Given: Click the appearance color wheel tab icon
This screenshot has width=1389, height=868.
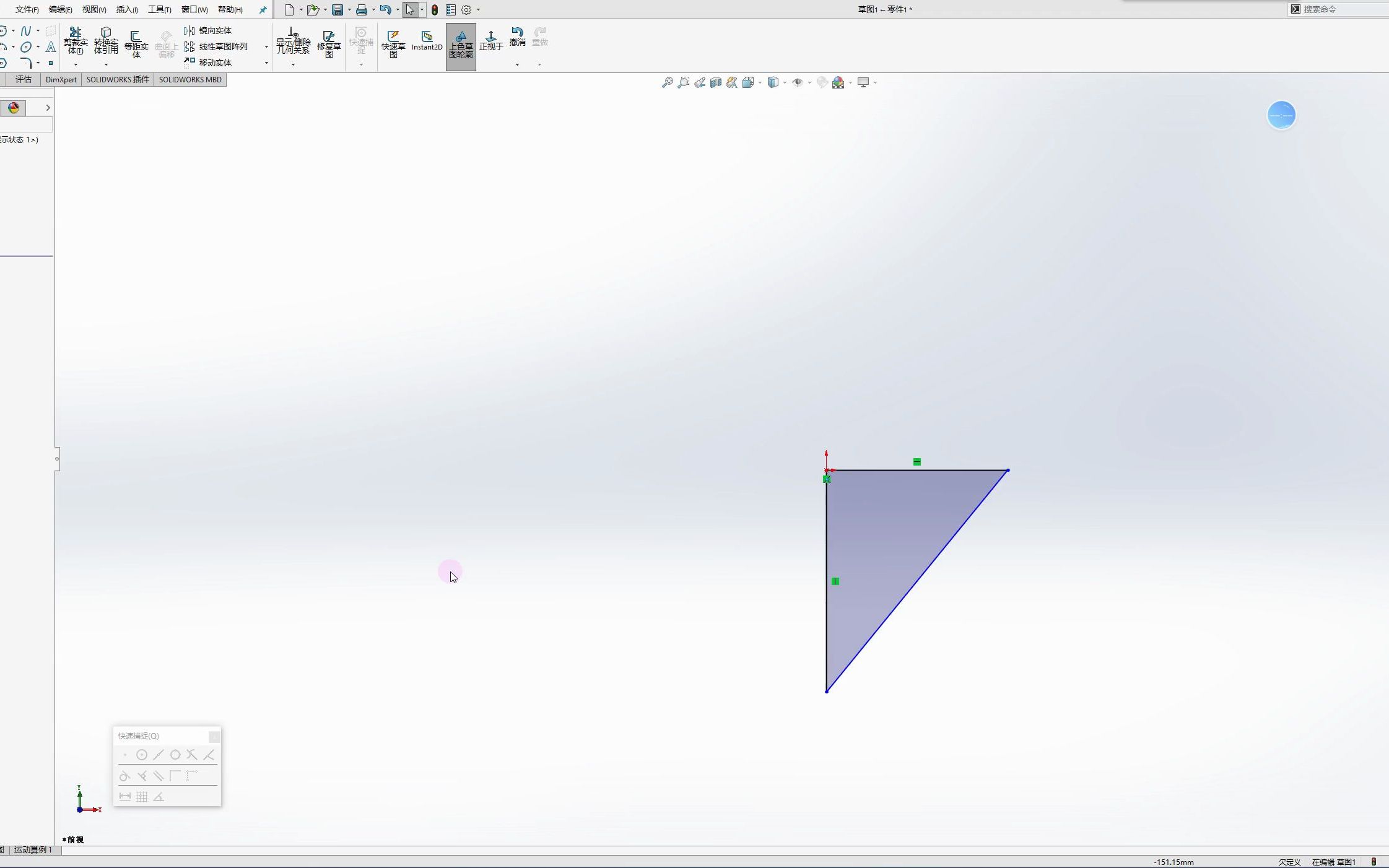Looking at the screenshot, I should (x=14, y=108).
